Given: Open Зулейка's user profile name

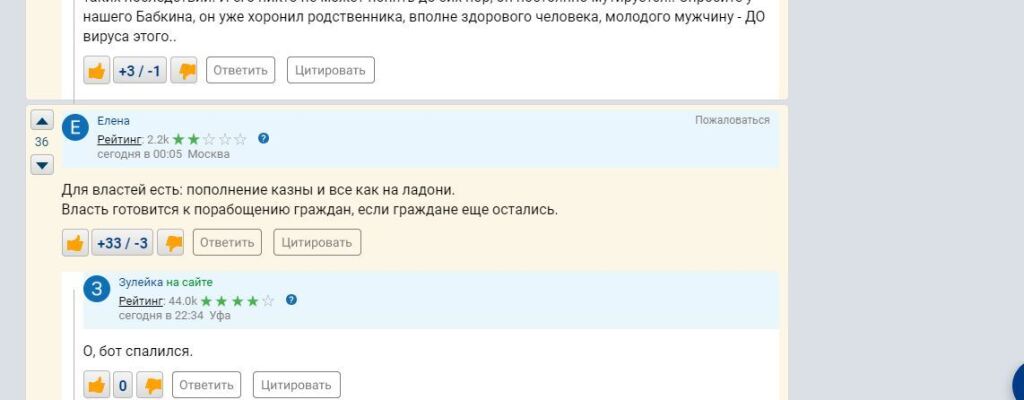Looking at the screenshot, I should pos(141,282).
